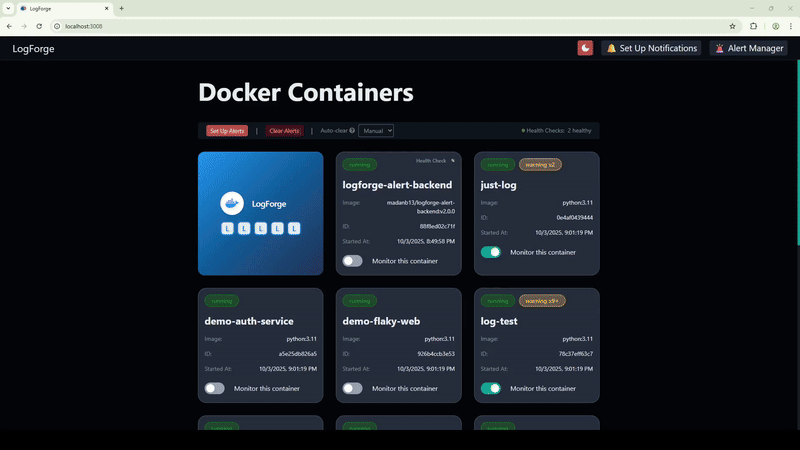Click the Health Check label on logforge-alert-backend

pos(431,161)
